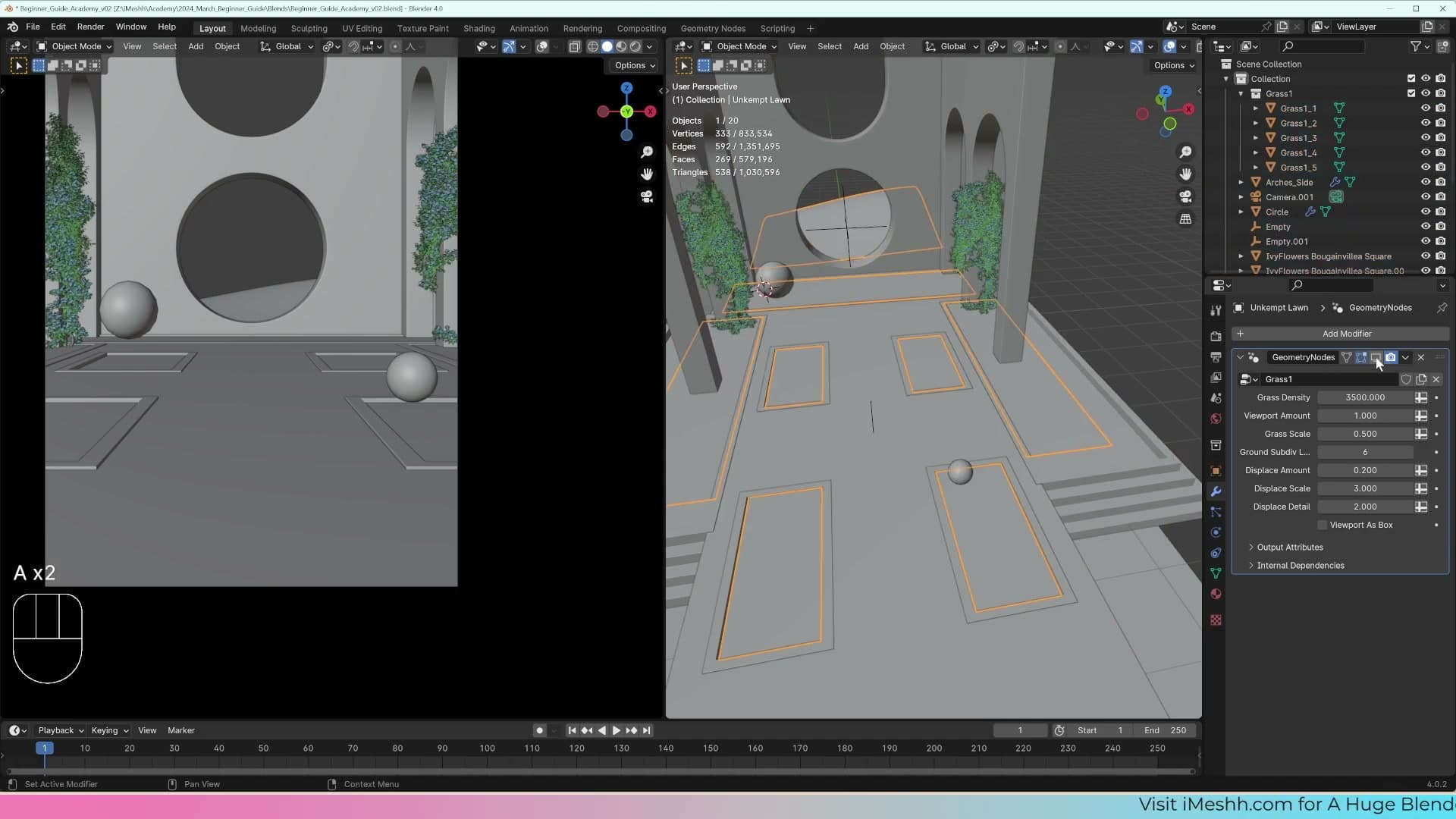The height and width of the screenshot is (819, 1456).
Task: Play the animation forward
Action: pos(617,730)
